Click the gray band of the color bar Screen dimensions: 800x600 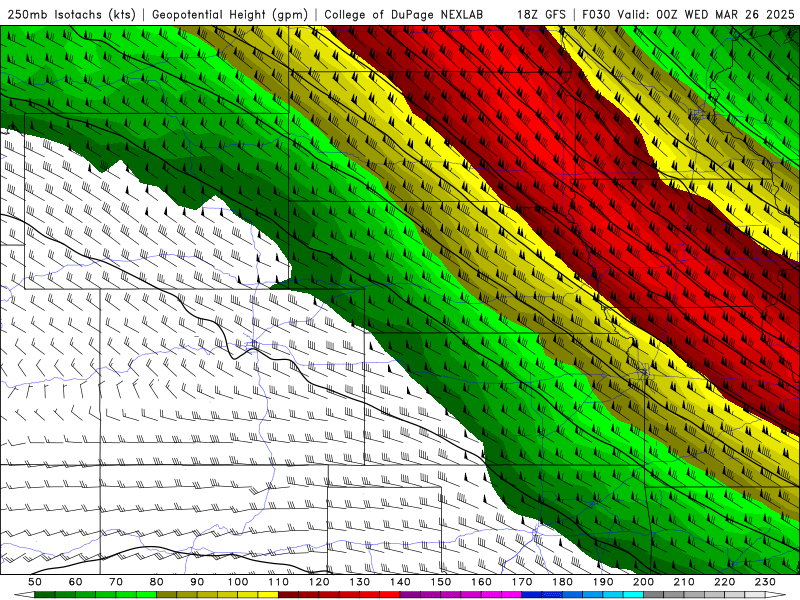pos(705,595)
